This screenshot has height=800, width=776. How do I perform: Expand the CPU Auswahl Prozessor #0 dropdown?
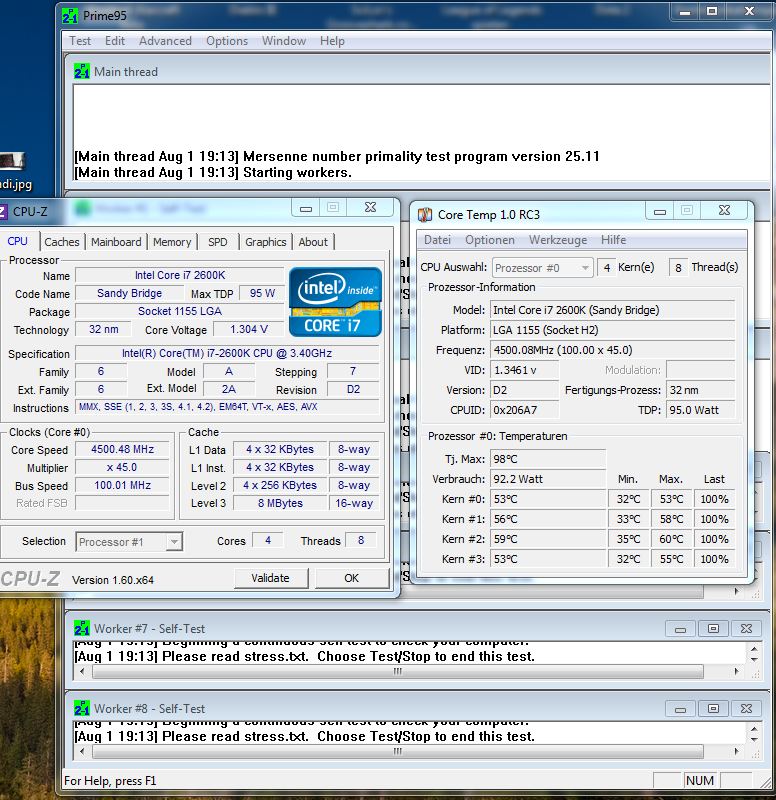[585, 267]
